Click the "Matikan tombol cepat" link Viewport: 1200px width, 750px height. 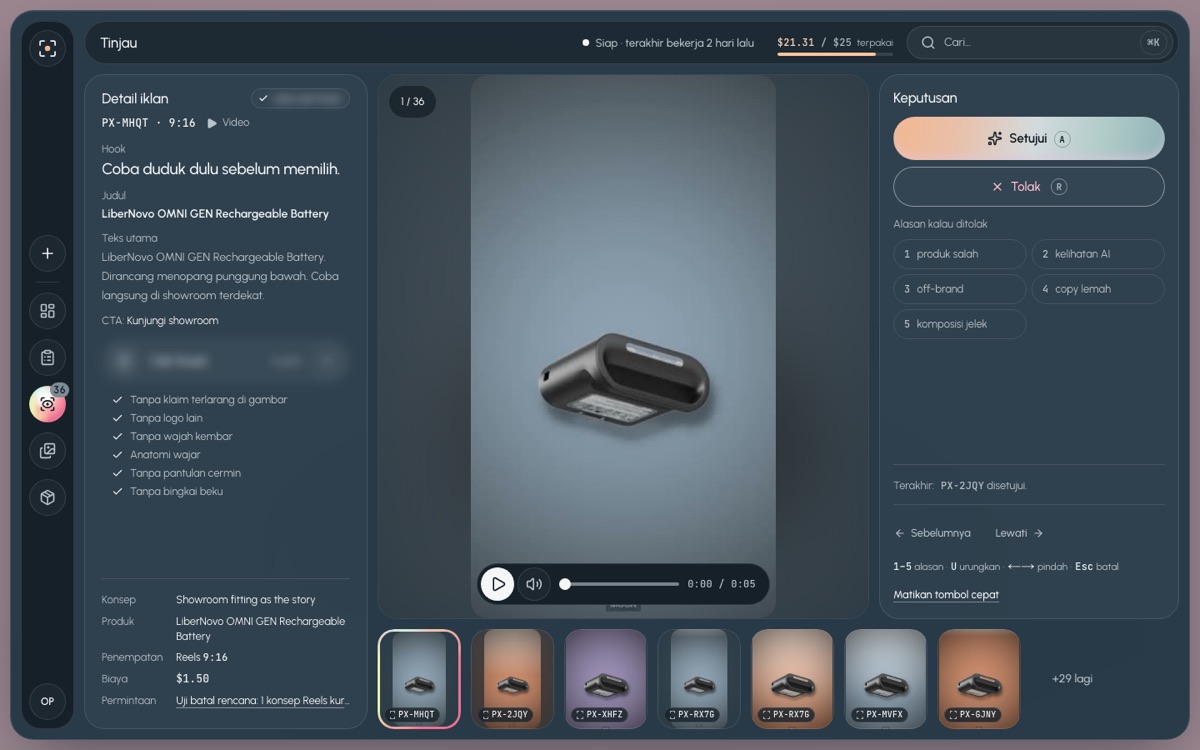tap(946, 595)
